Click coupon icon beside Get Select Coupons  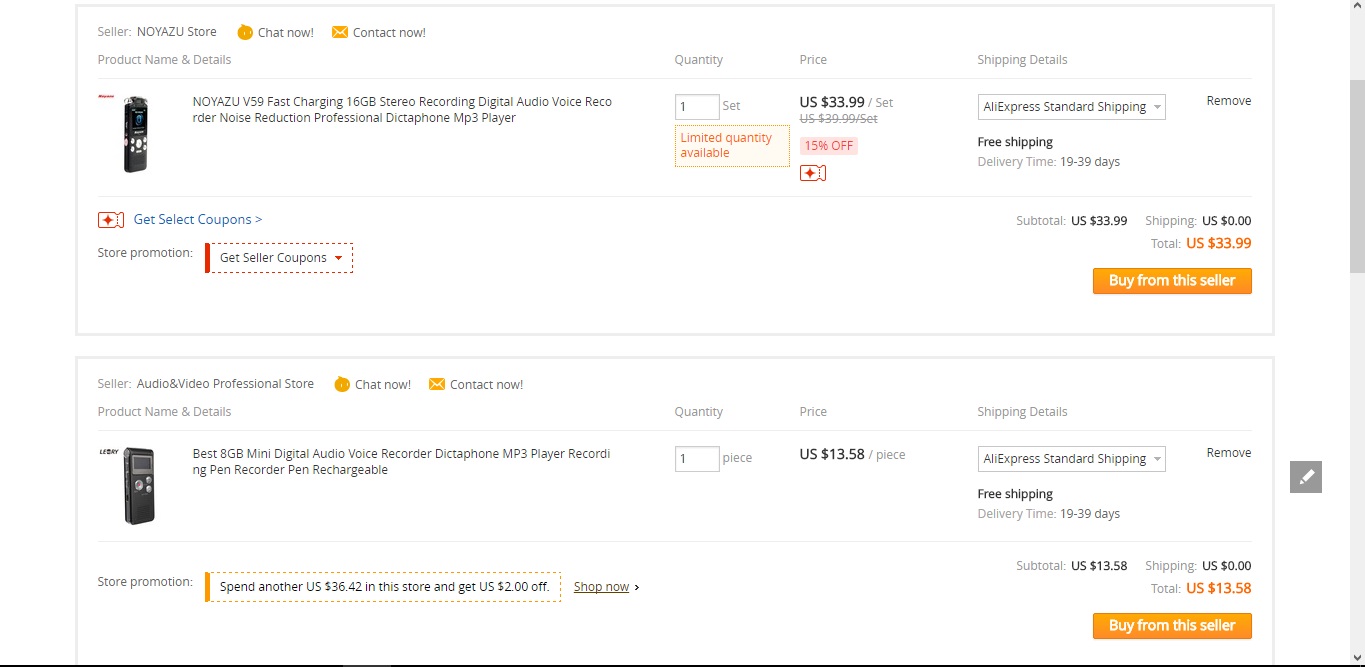(x=111, y=220)
